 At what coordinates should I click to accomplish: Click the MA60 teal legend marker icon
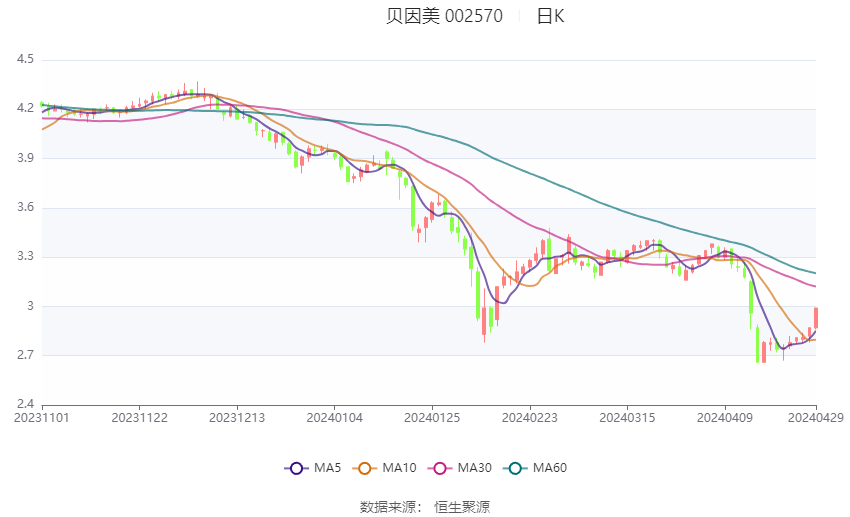click(x=513, y=468)
